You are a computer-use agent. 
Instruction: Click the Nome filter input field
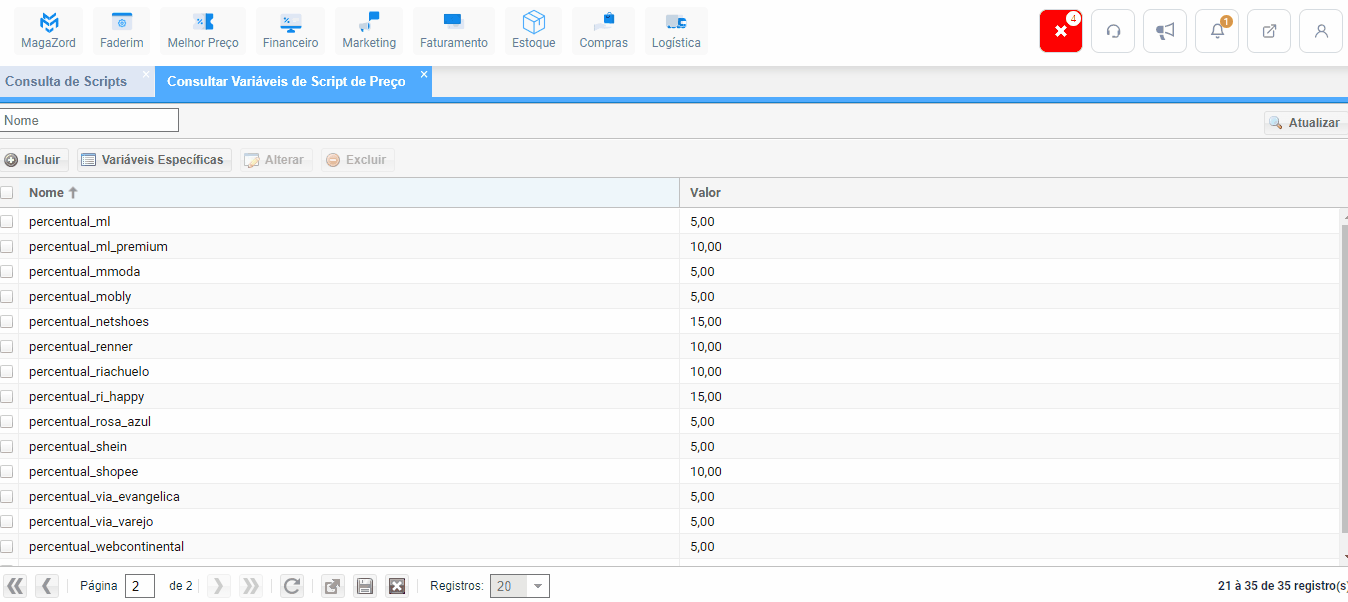(89, 120)
